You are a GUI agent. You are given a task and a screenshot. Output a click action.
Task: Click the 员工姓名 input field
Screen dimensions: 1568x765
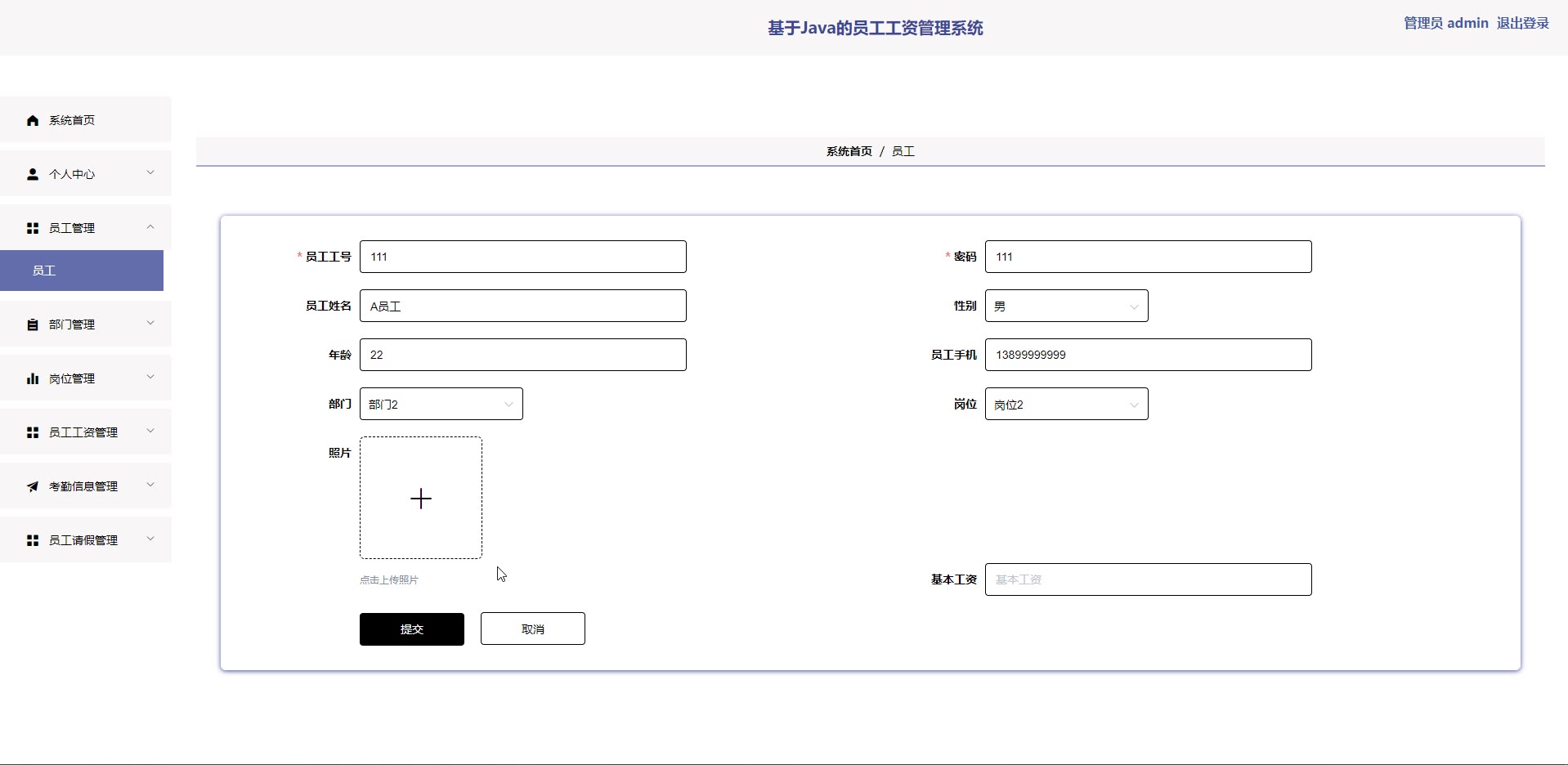[x=523, y=306]
